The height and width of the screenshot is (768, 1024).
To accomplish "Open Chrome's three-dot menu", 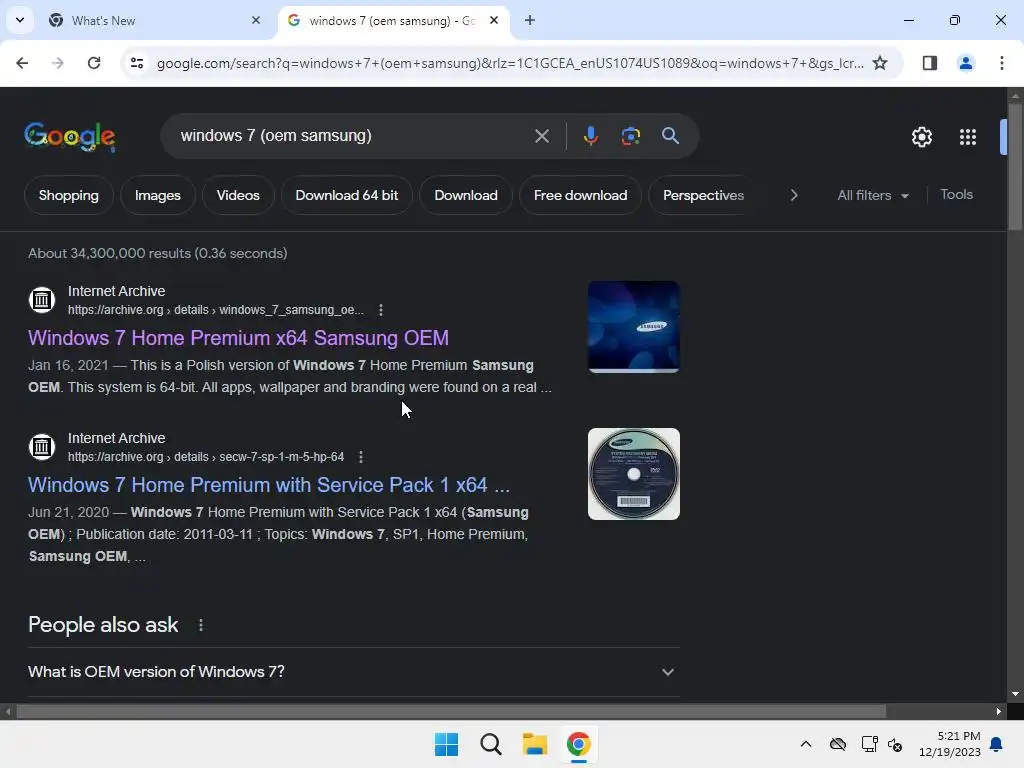I will (1001, 63).
